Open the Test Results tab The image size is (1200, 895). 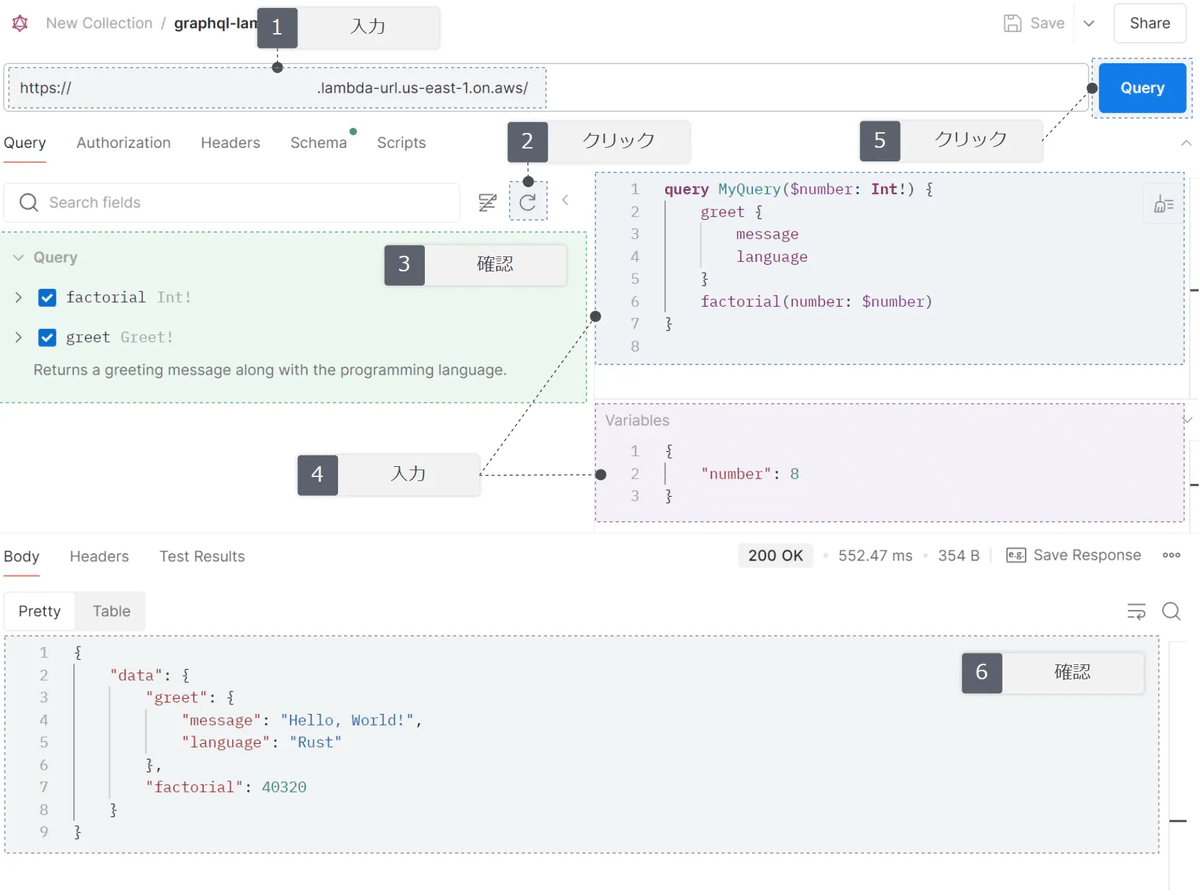[x=202, y=556]
